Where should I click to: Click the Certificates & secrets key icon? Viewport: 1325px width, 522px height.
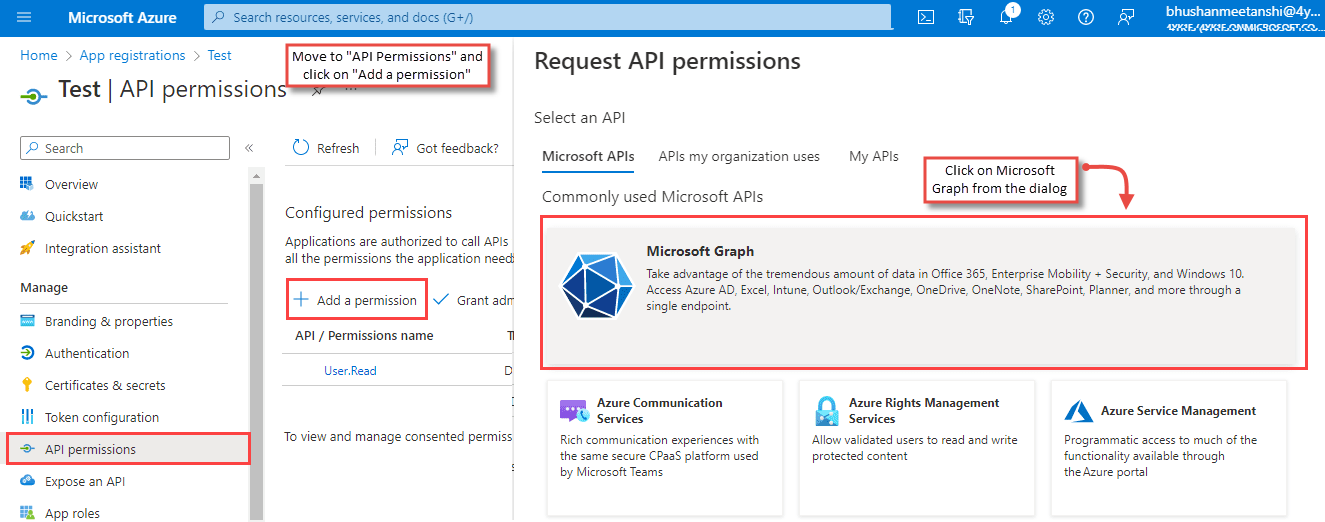[x=27, y=385]
